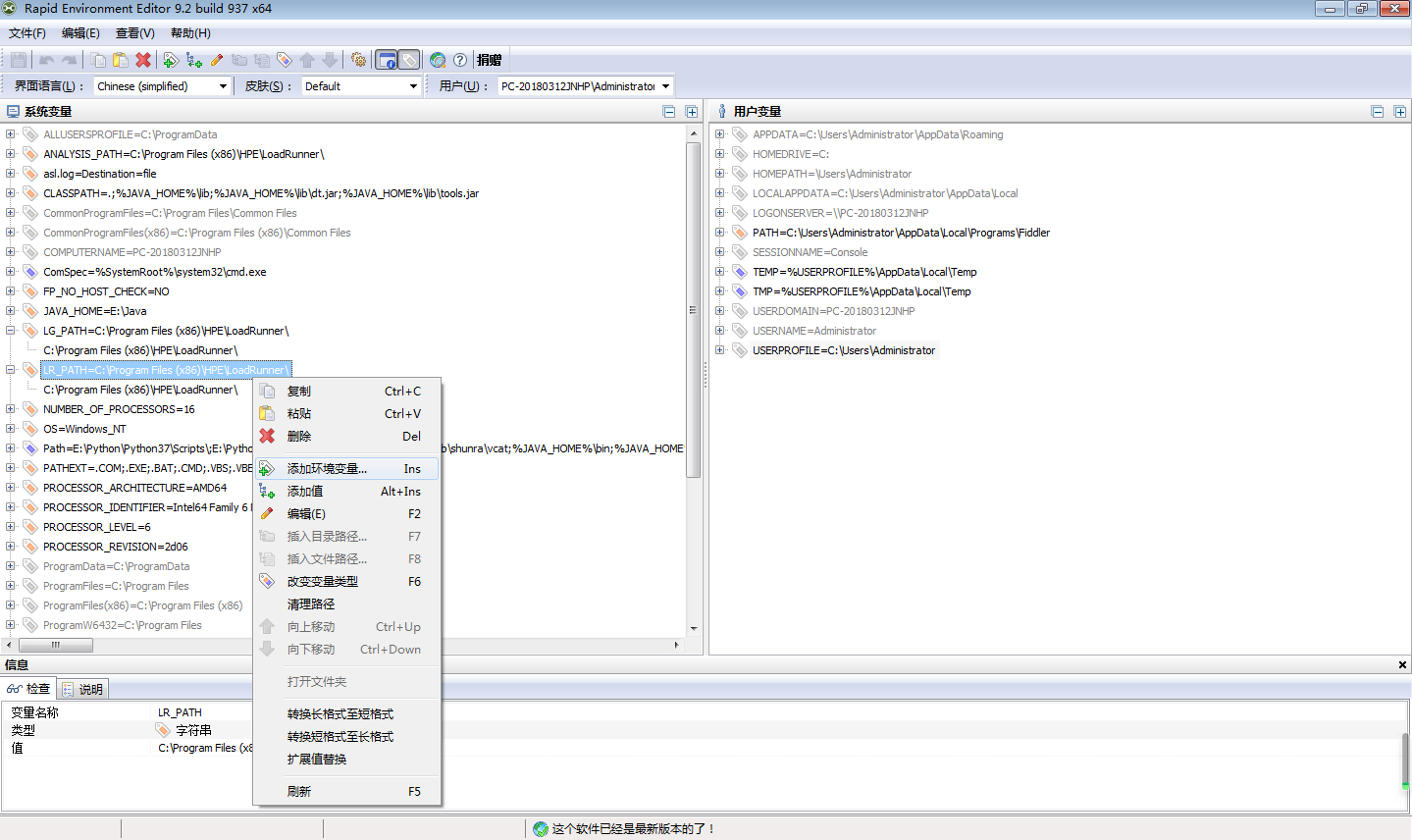Click the globe check-for-updates icon
This screenshot has width=1412, height=840.
tap(438, 59)
